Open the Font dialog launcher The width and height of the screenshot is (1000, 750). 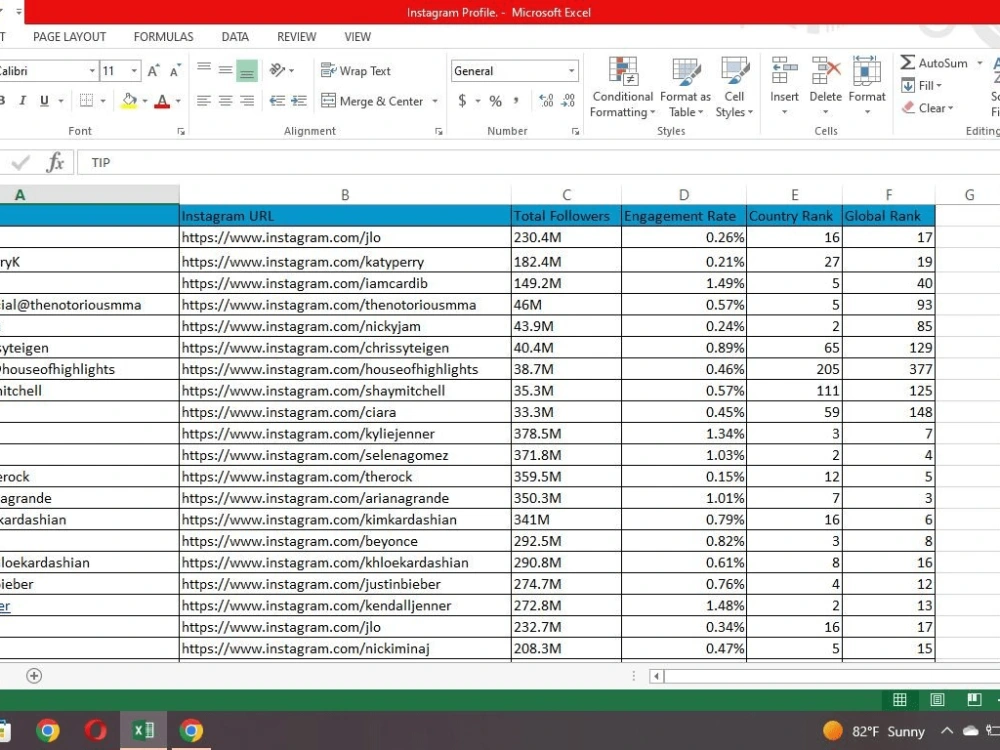181,131
